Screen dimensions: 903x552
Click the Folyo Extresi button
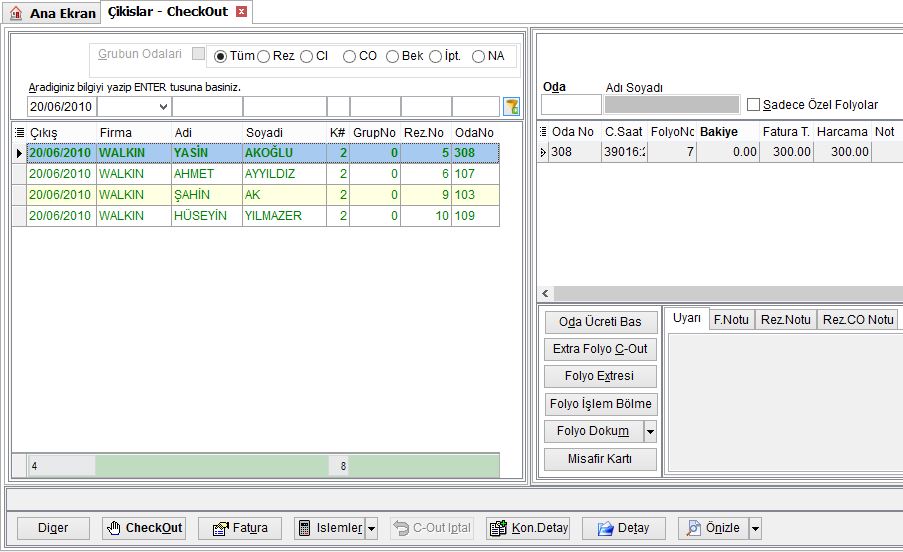[x=600, y=376]
